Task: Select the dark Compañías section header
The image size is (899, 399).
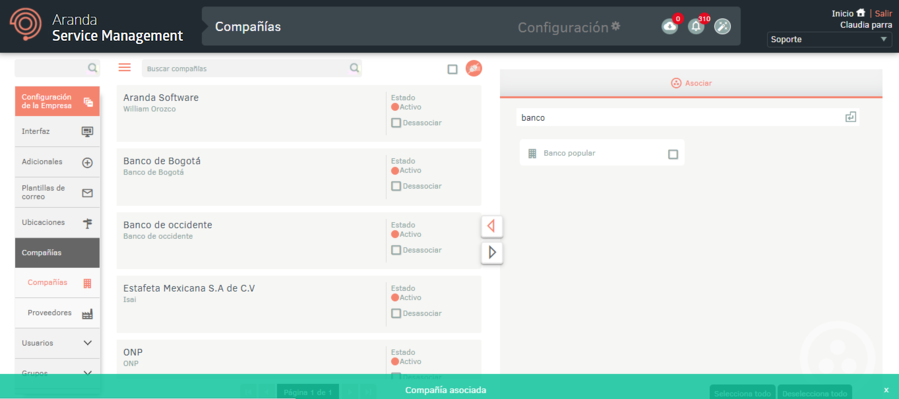Action: coord(57,253)
